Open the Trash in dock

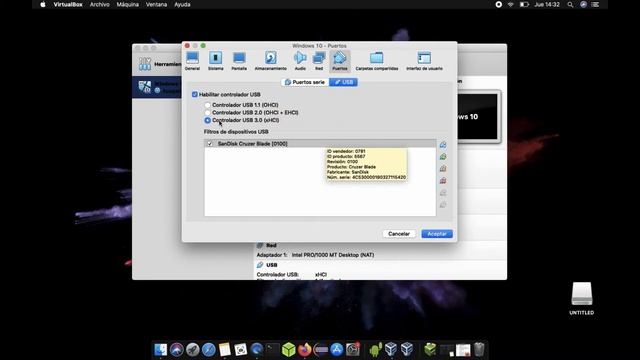click(479, 349)
